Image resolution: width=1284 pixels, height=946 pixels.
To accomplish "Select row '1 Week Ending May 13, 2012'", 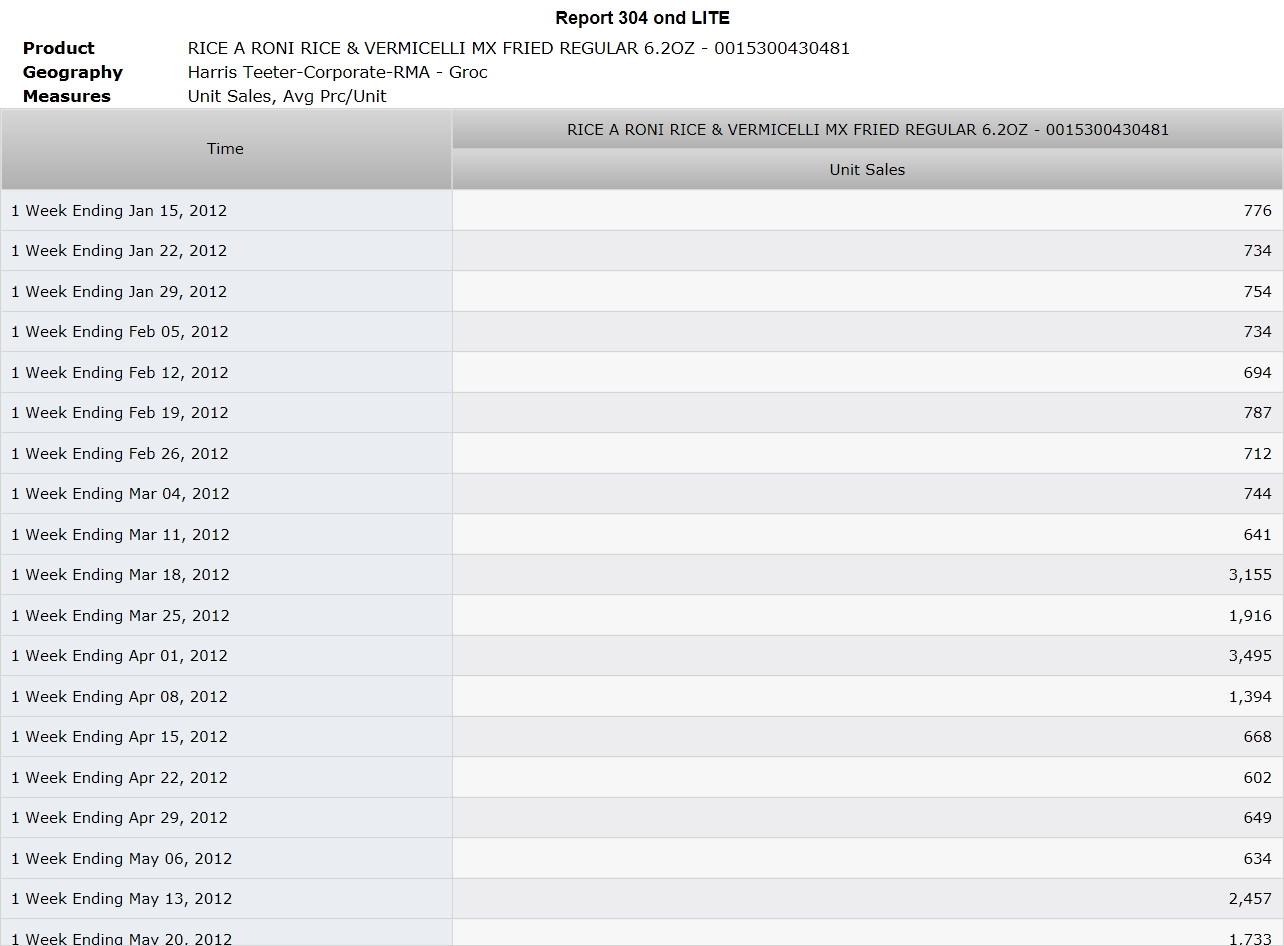I will point(642,899).
